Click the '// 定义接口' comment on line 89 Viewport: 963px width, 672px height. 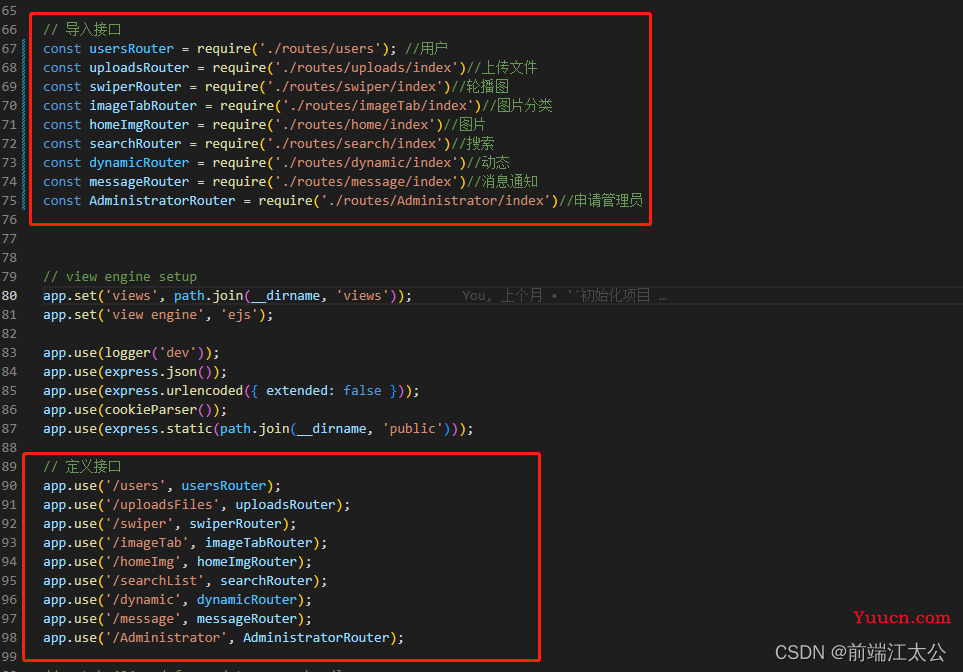(x=82, y=467)
